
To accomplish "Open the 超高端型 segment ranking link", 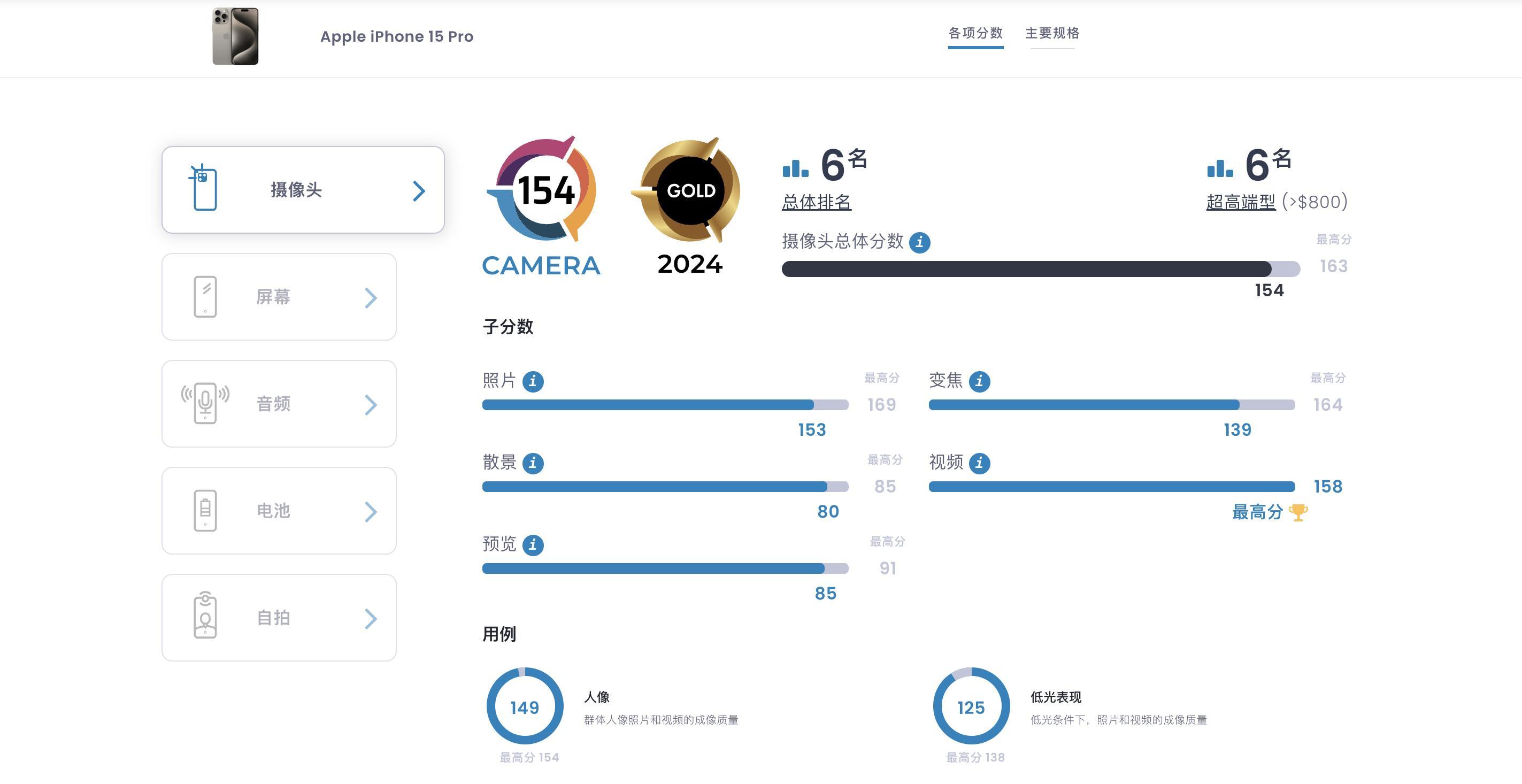I will coord(1240,202).
